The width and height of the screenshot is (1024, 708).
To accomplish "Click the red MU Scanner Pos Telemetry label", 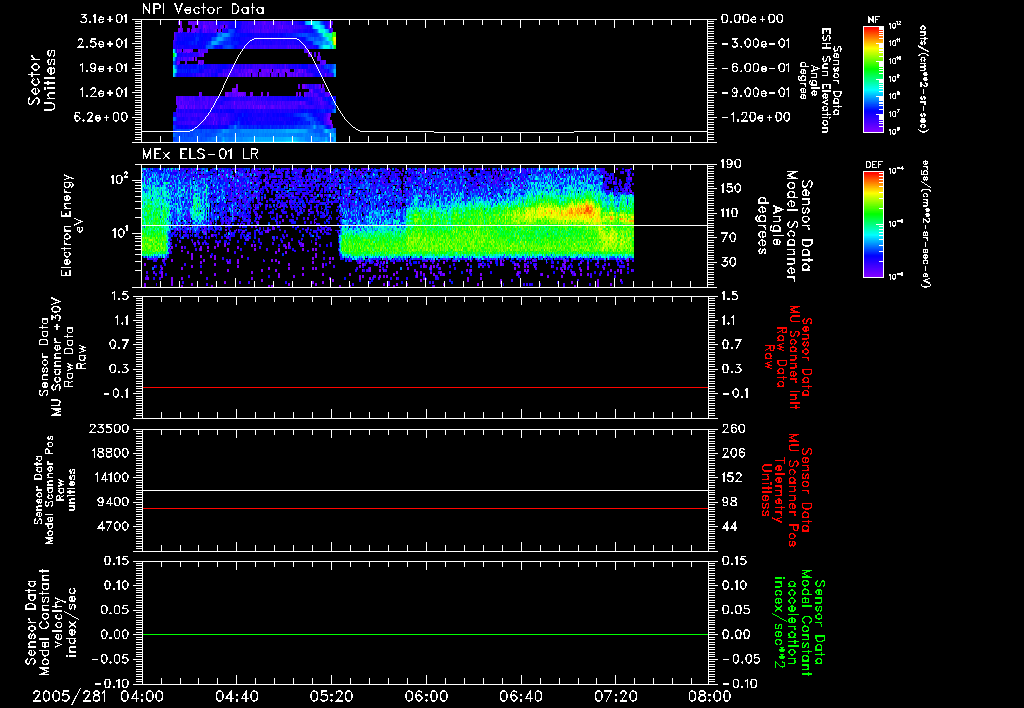I will (786, 491).
